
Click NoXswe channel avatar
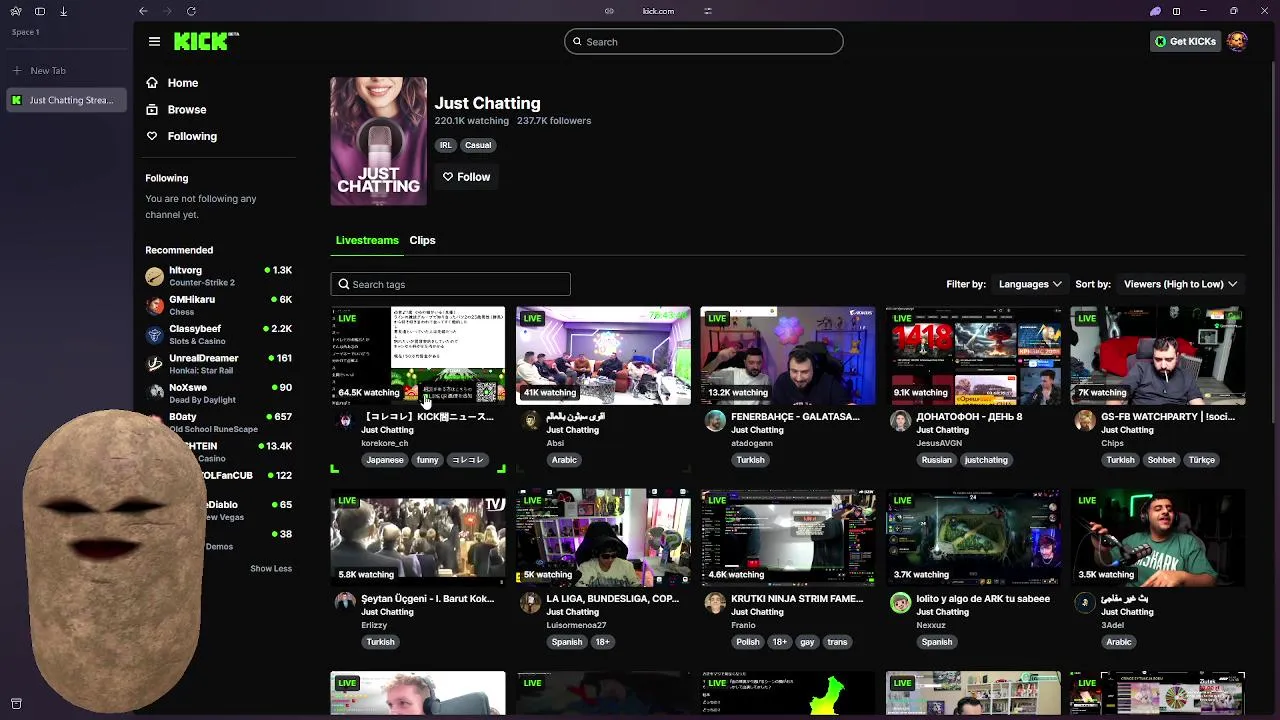coord(154,393)
